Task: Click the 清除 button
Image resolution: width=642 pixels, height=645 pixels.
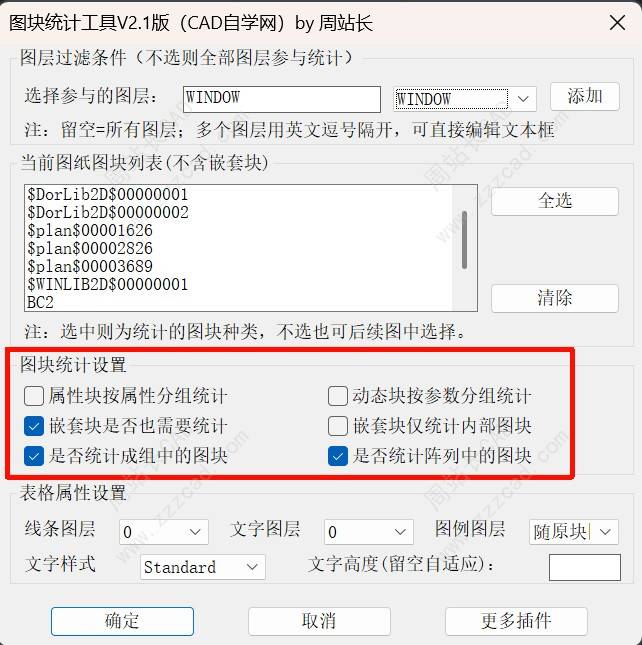Action: click(x=555, y=298)
